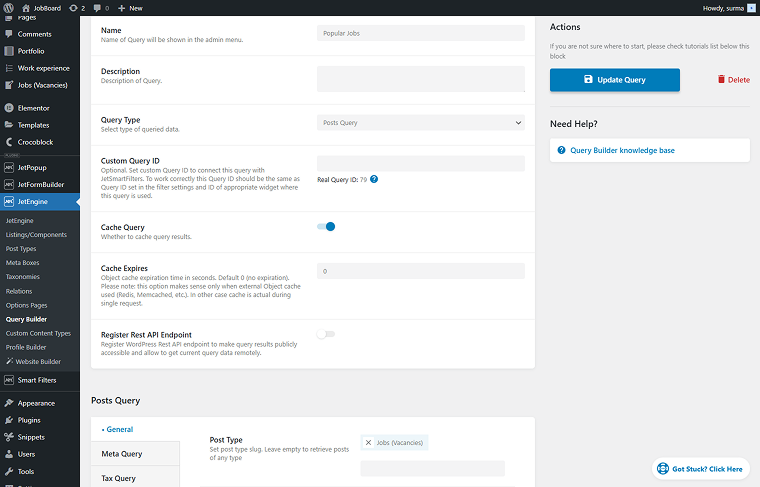
Task: Open the Custom Content Types submenu item
Action: coord(38,333)
